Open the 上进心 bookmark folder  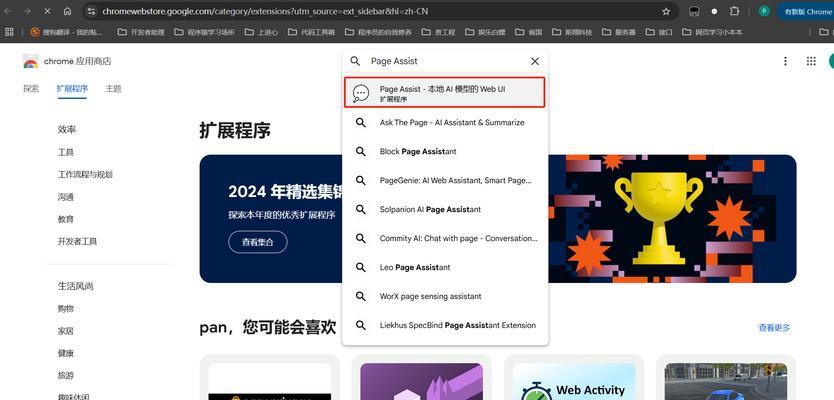pyautogui.click(x=261, y=32)
